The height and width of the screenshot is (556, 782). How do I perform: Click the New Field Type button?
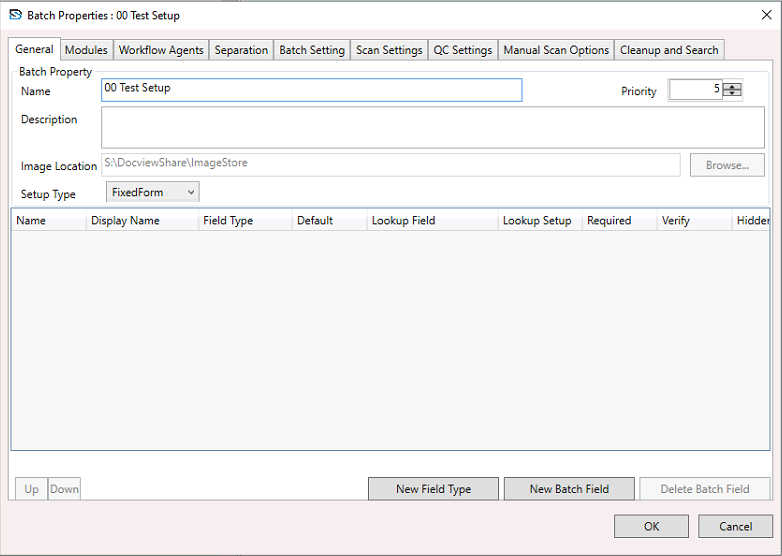point(433,489)
